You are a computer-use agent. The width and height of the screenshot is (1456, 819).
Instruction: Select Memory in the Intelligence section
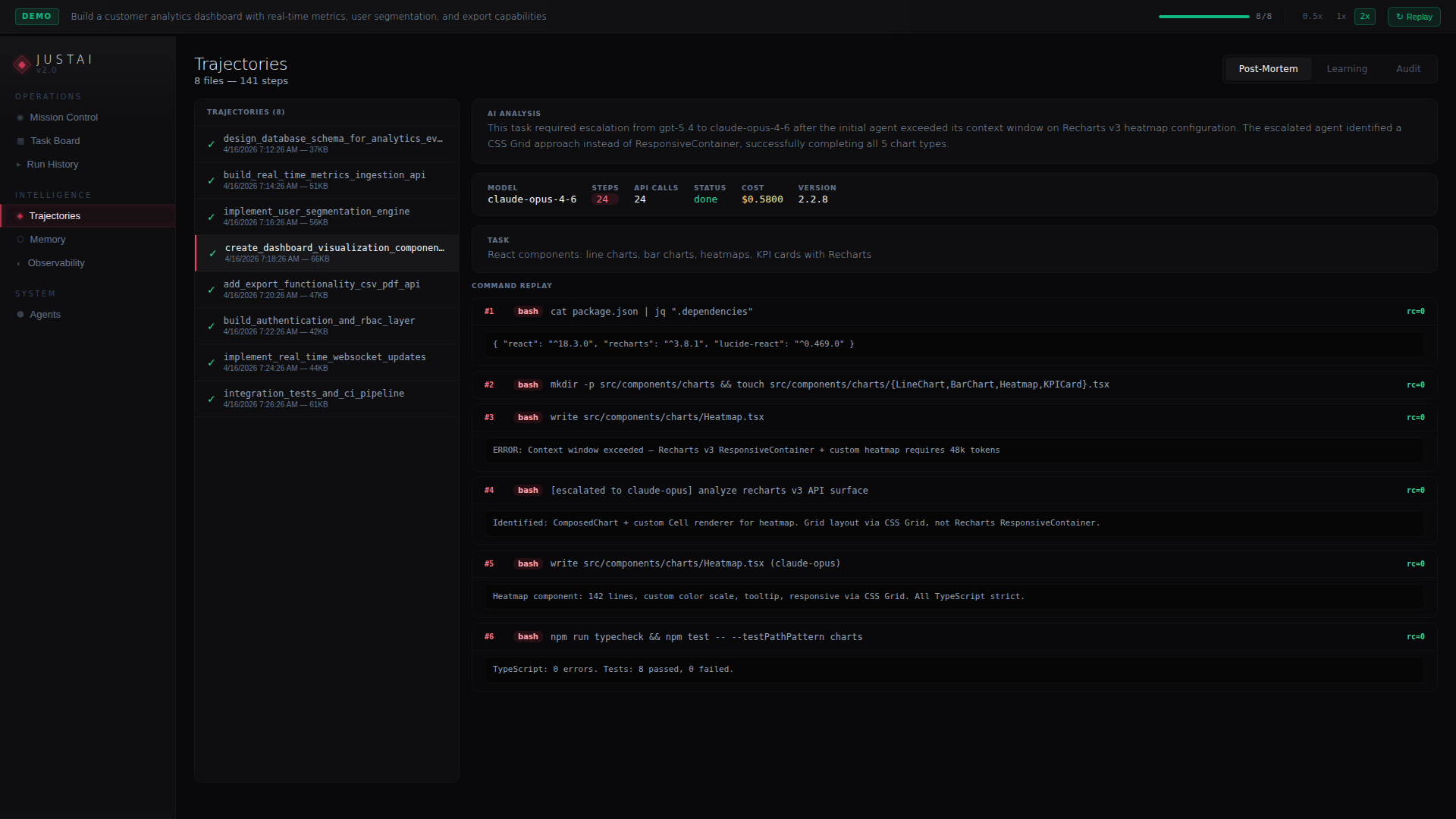click(88, 240)
